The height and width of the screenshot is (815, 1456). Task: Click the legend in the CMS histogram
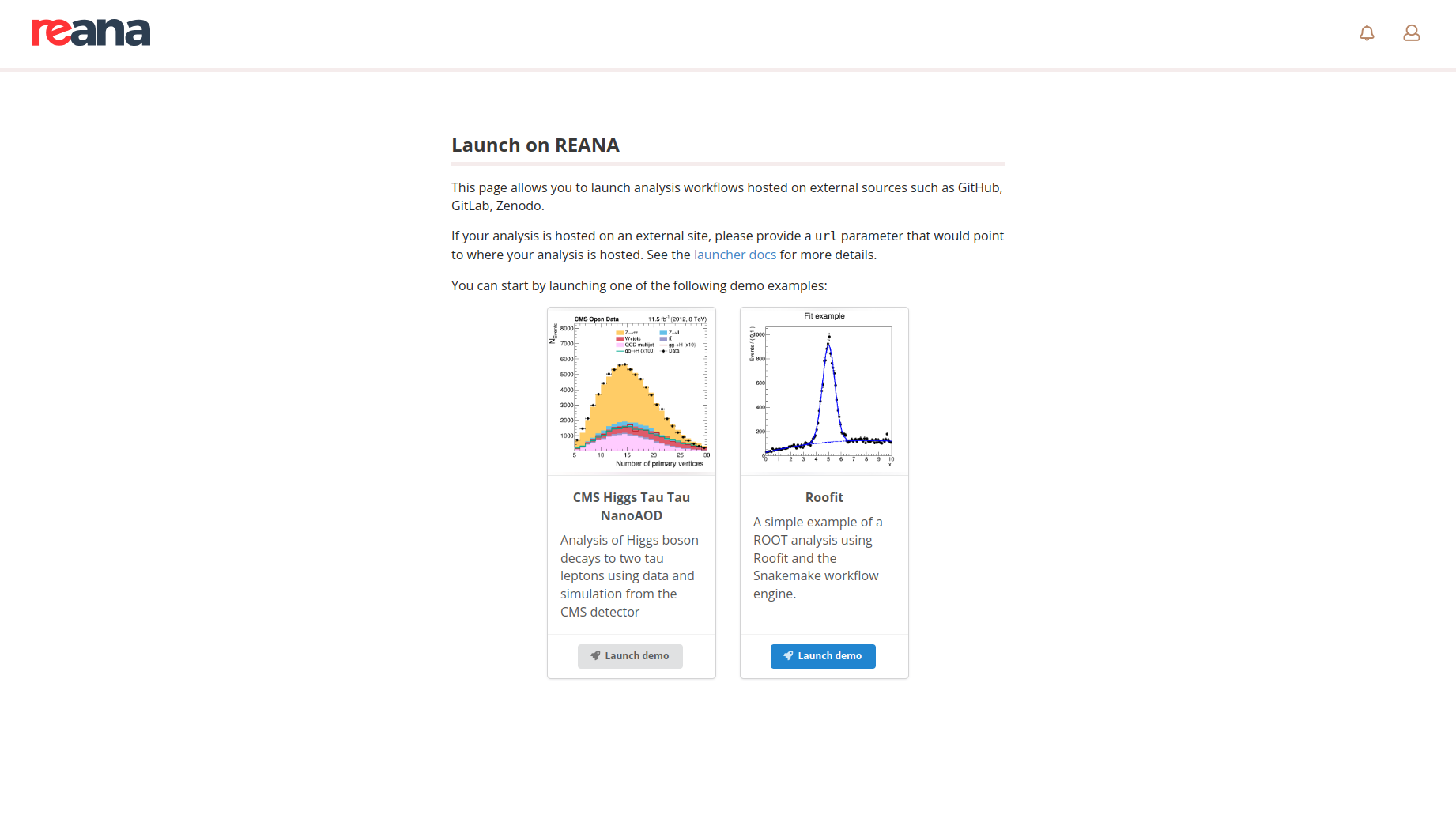point(655,341)
